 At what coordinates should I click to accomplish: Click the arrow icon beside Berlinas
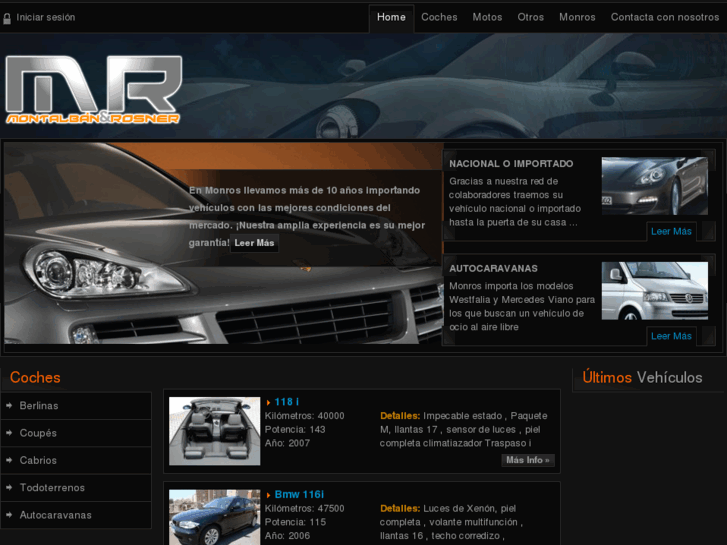point(9,405)
